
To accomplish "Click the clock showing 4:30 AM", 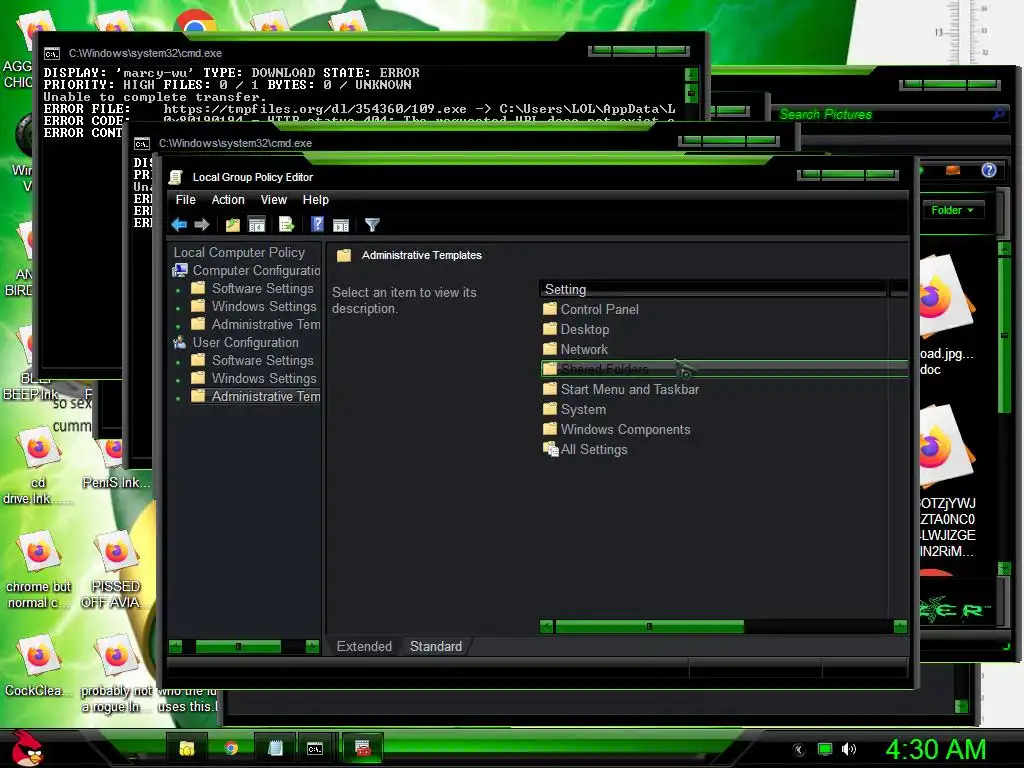I will pyautogui.click(x=936, y=750).
